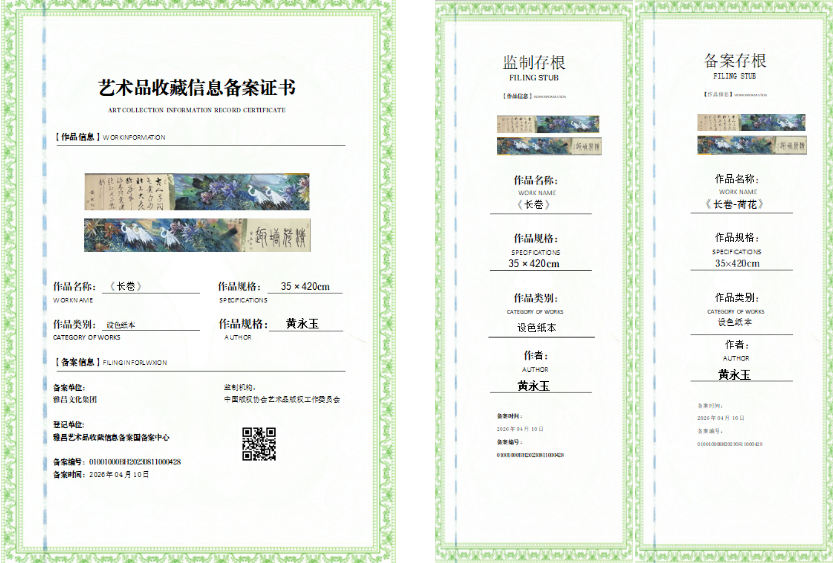Select 35×420cm on the 备案存根 stub
The image size is (833, 563).
[x=737, y=263]
